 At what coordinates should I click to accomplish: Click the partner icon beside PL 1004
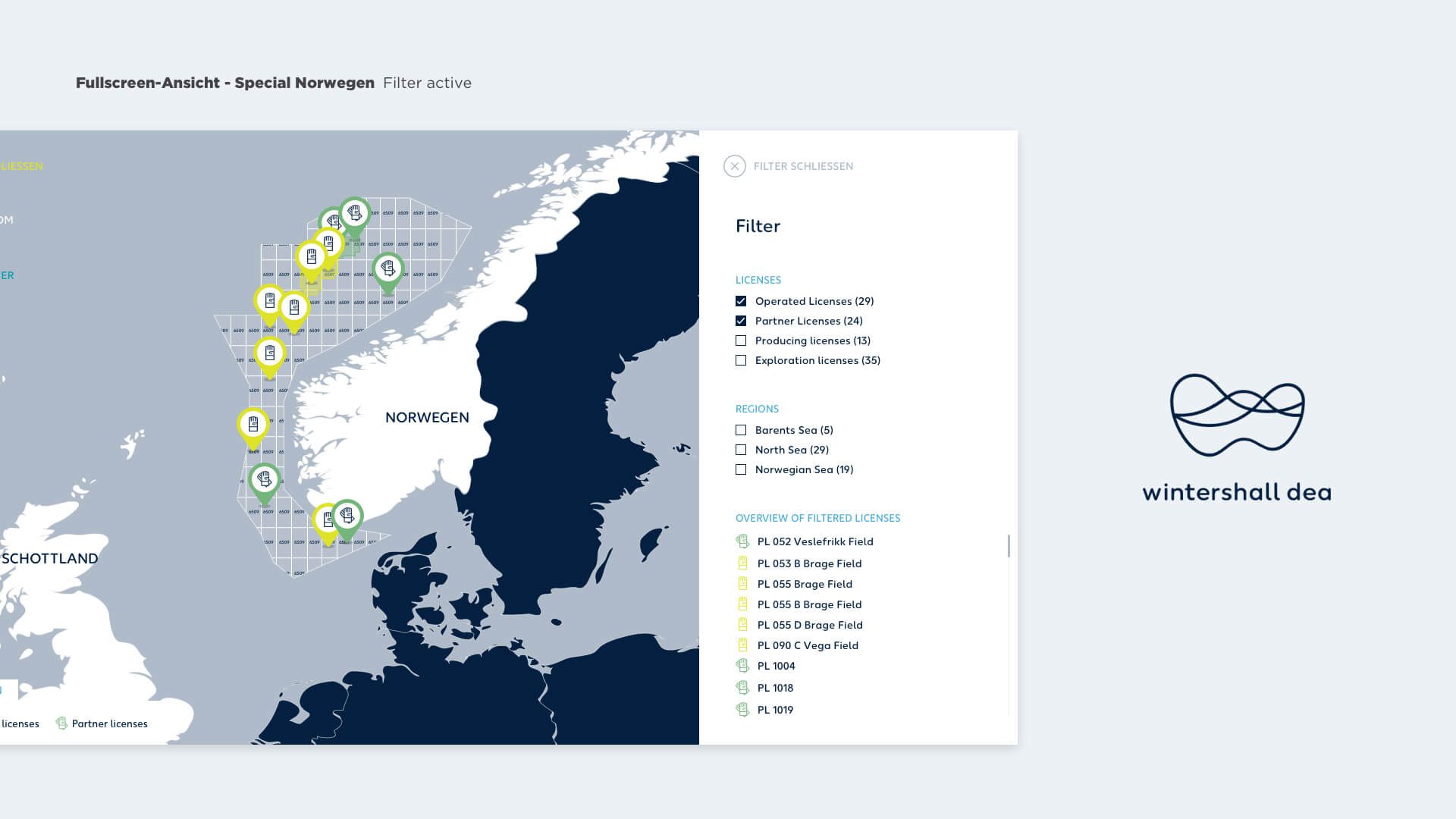point(742,665)
